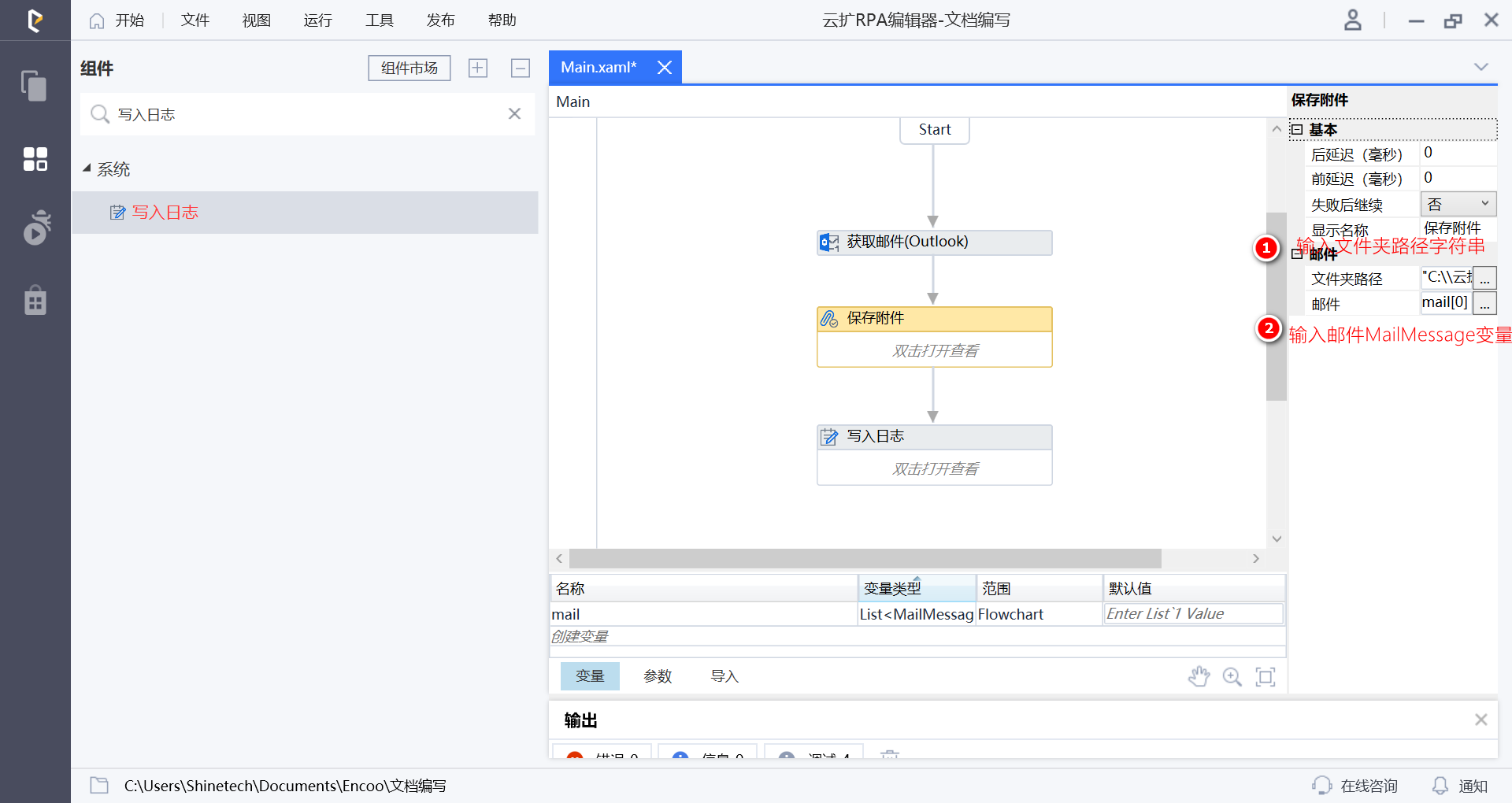Click the Main breadcrumb label

(x=573, y=102)
